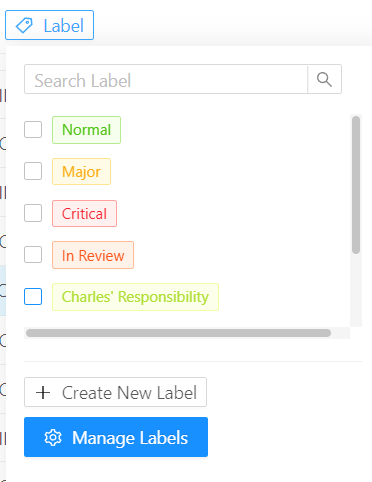372x482 pixels.
Task: Open Manage Labels settings
Action: point(116,437)
